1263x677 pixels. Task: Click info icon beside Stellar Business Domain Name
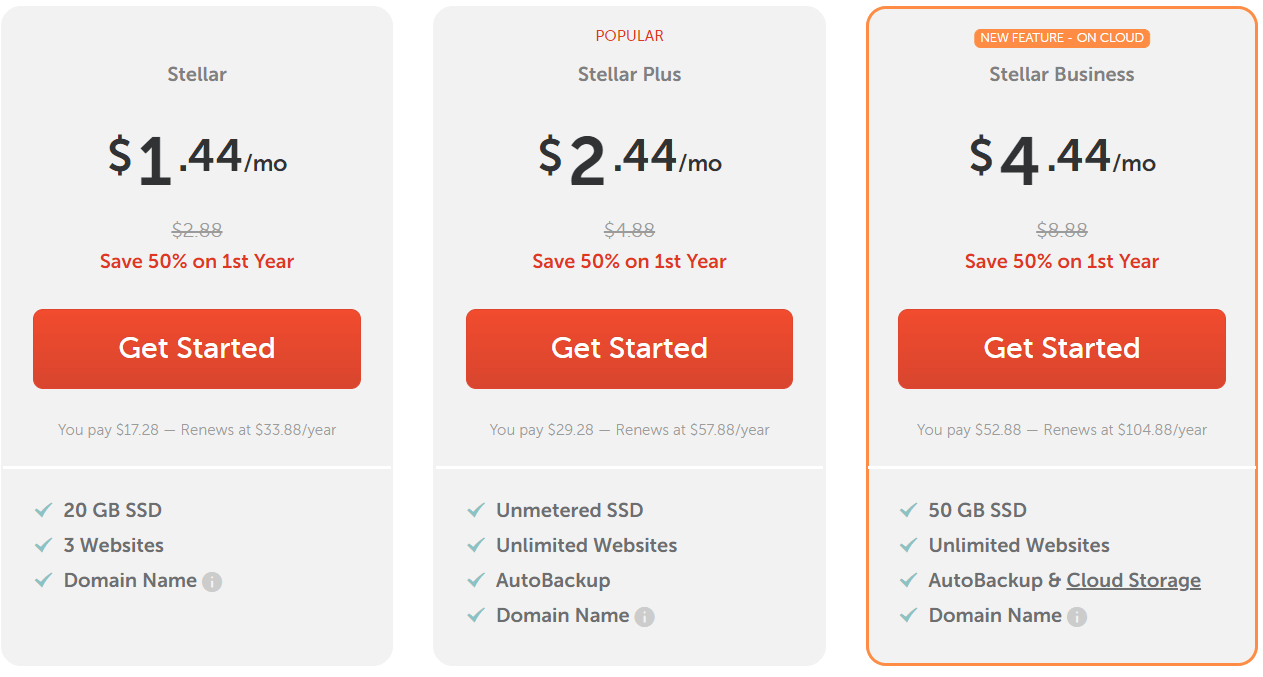(x=1077, y=617)
